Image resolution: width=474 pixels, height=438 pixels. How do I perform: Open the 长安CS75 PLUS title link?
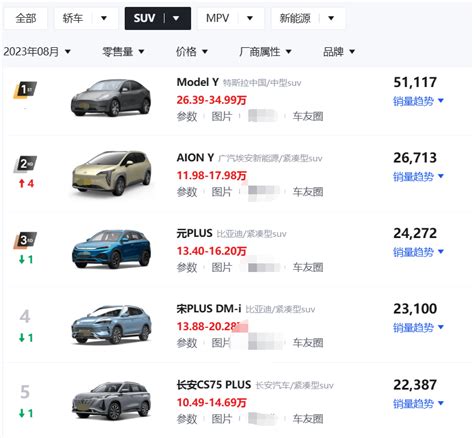point(214,385)
